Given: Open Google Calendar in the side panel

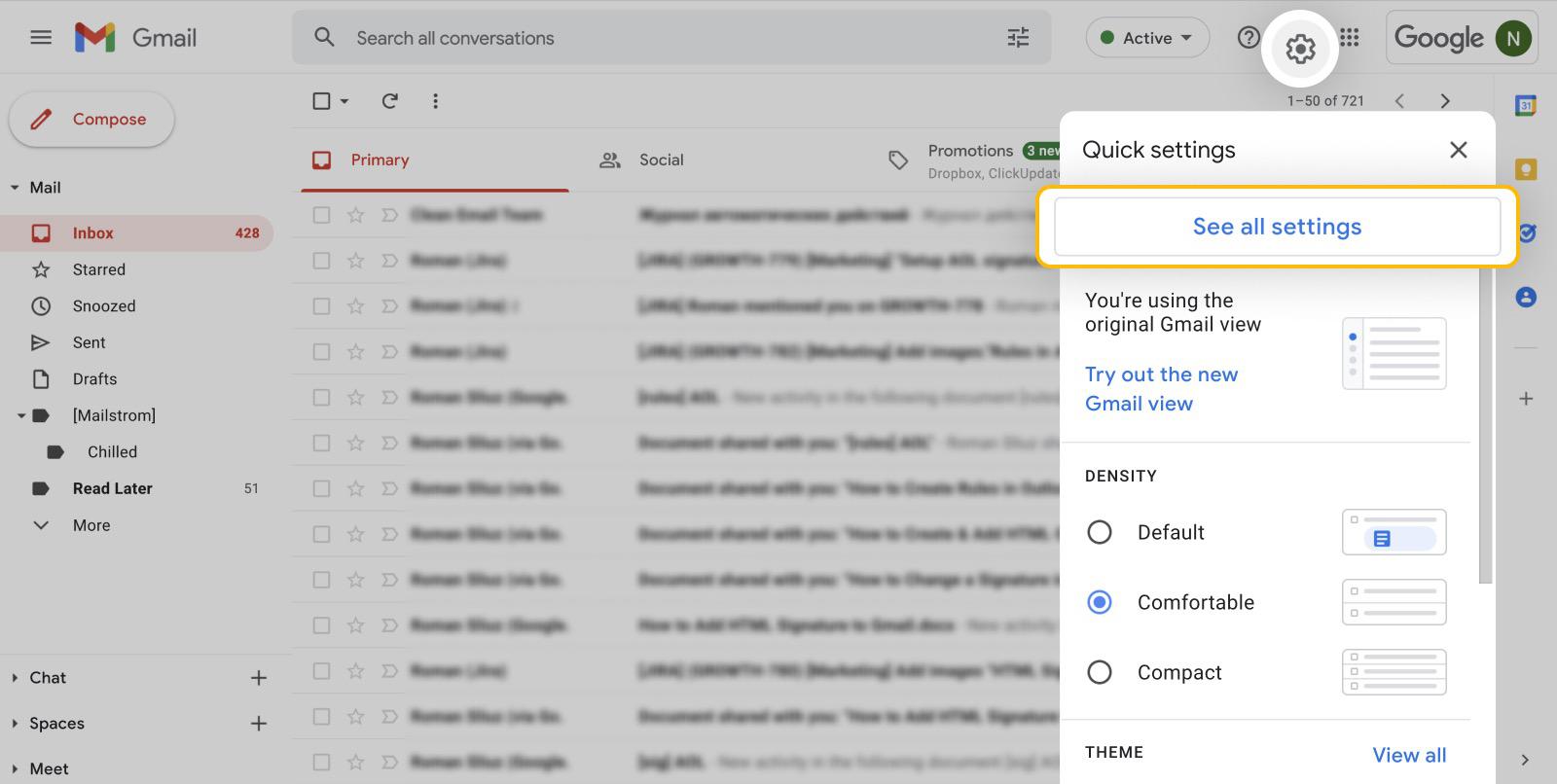Looking at the screenshot, I should [1525, 105].
